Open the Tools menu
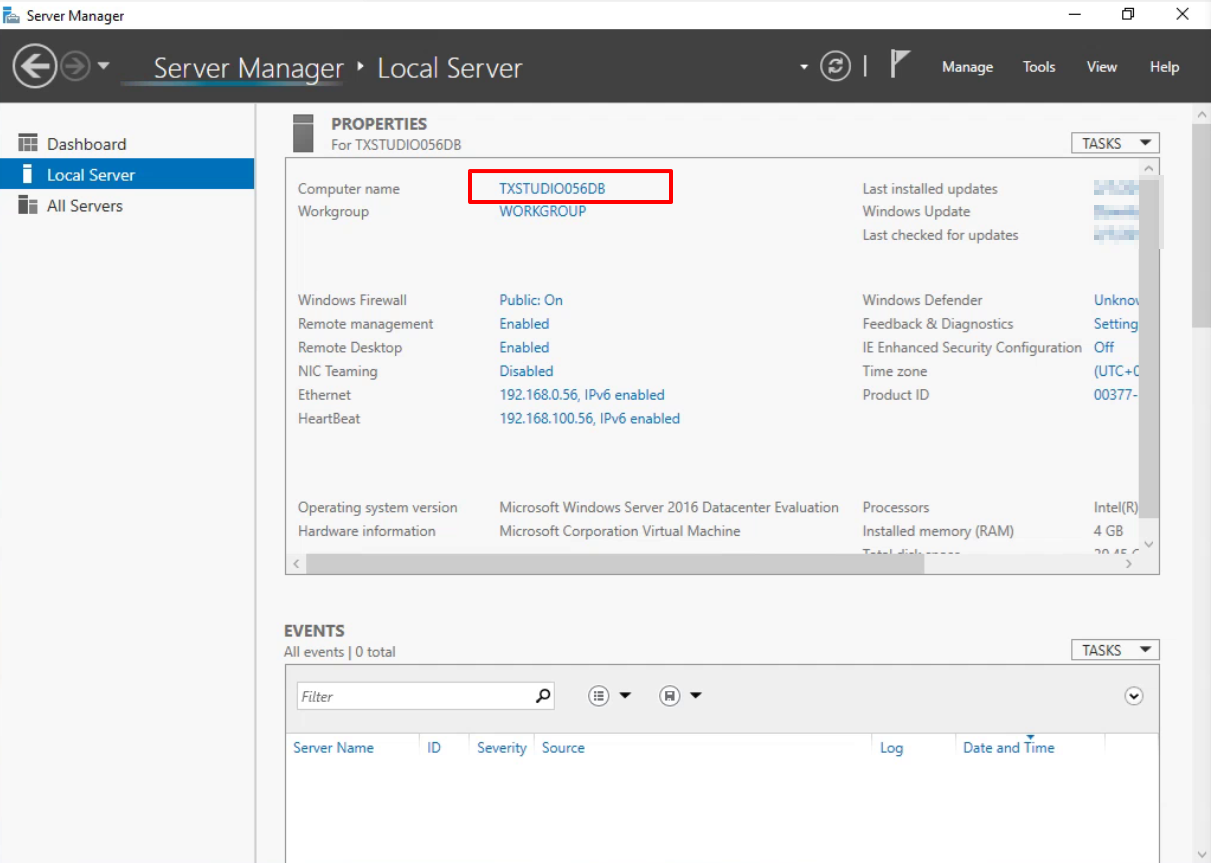Viewport: 1211px width, 863px height. (x=1039, y=67)
